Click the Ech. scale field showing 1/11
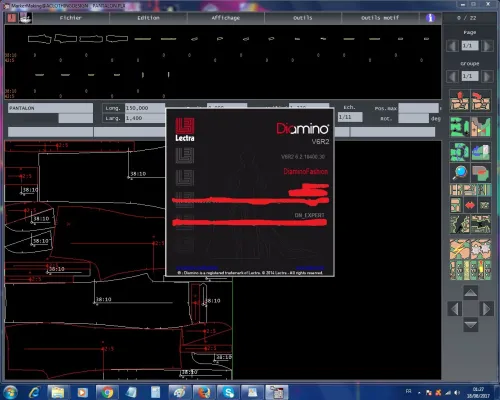The width and height of the screenshot is (500, 400). coord(350,117)
